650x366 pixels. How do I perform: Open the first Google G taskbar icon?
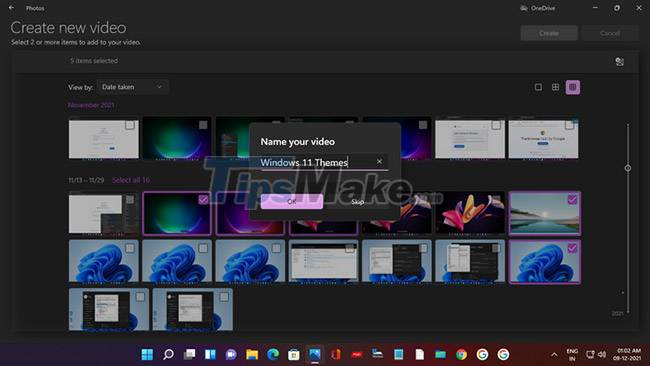pos(482,354)
